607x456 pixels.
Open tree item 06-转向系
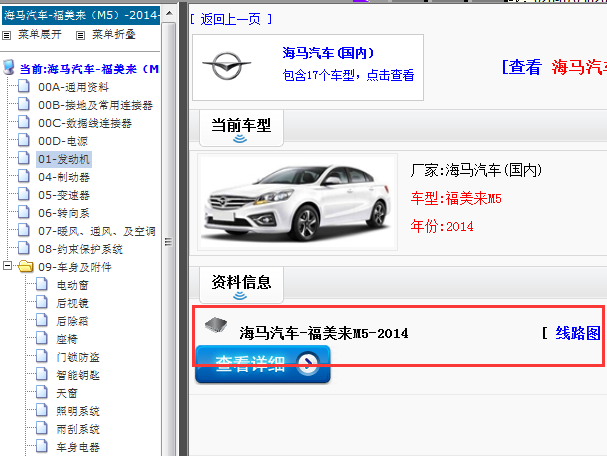[64, 213]
